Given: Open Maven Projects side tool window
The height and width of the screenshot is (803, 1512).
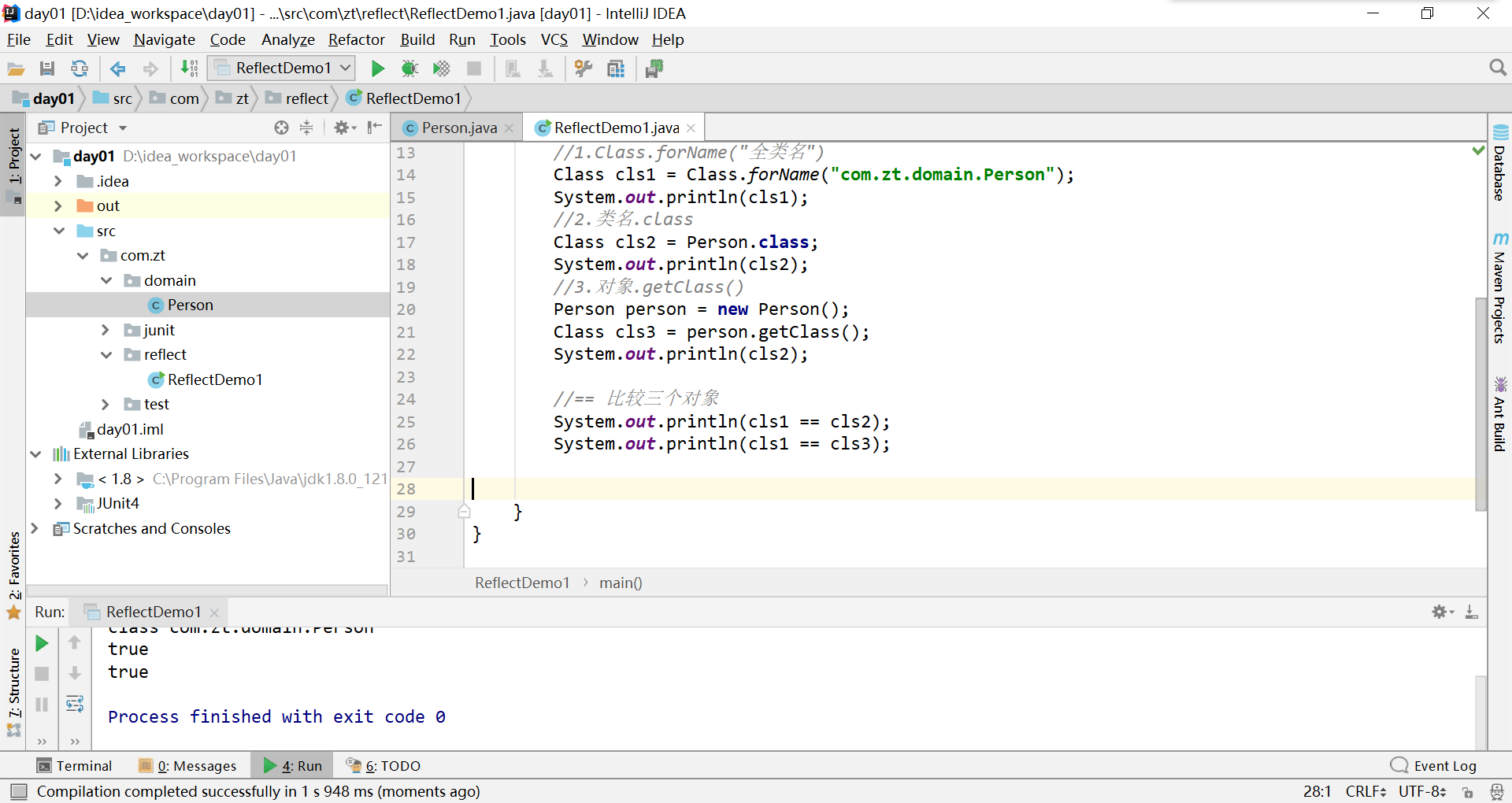Looking at the screenshot, I should [1500, 288].
